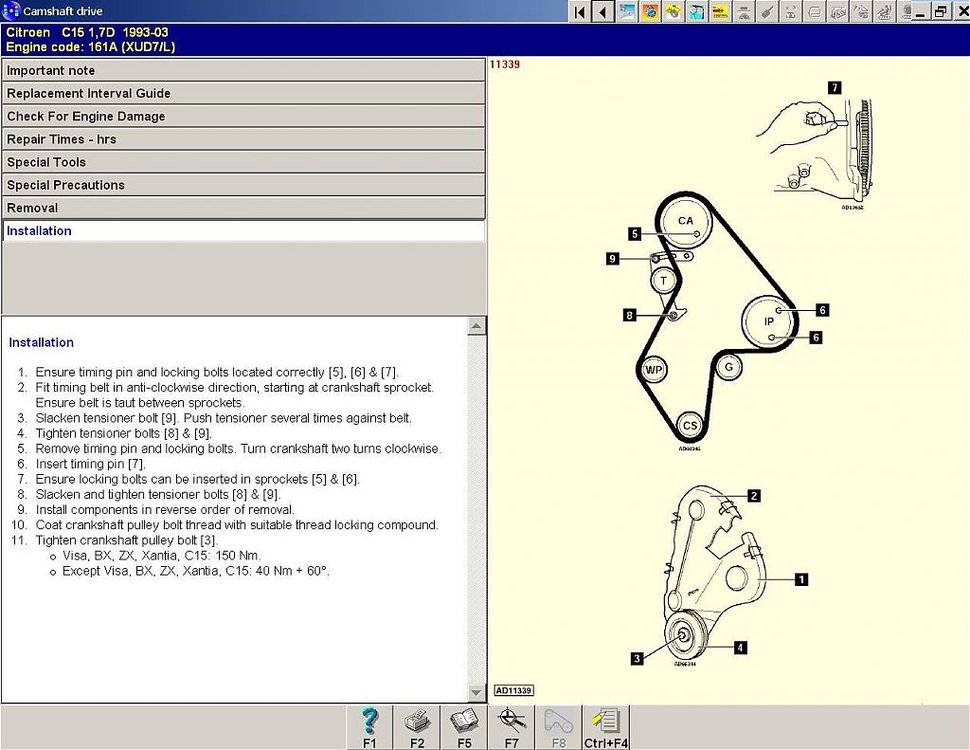Click the timing belt routing diagram
This screenshot has height=750, width=970.
[718, 319]
